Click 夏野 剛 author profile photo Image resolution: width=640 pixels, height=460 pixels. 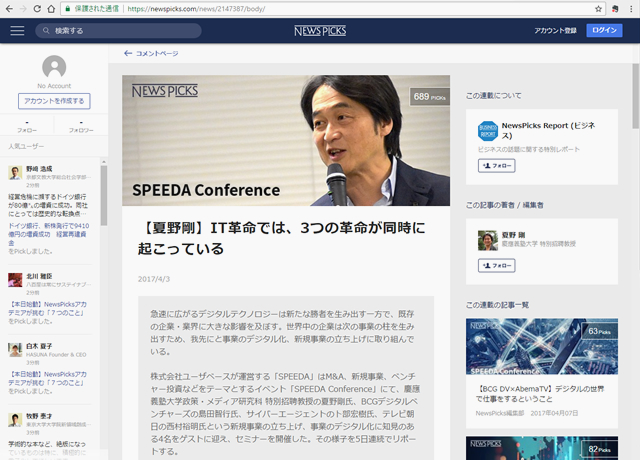click(487, 240)
